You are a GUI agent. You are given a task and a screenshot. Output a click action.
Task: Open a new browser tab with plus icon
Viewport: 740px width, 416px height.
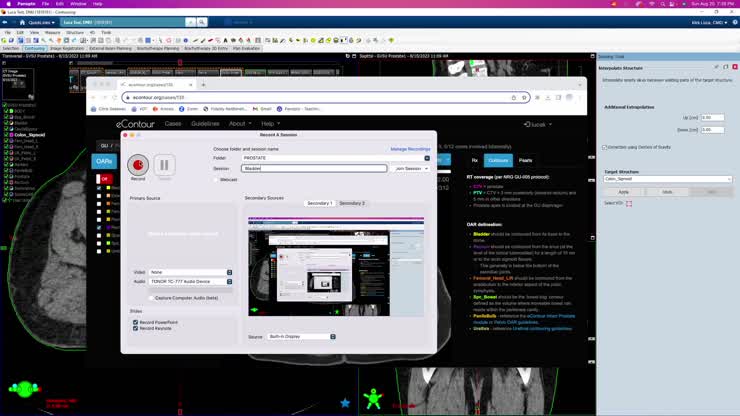(x=203, y=85)
